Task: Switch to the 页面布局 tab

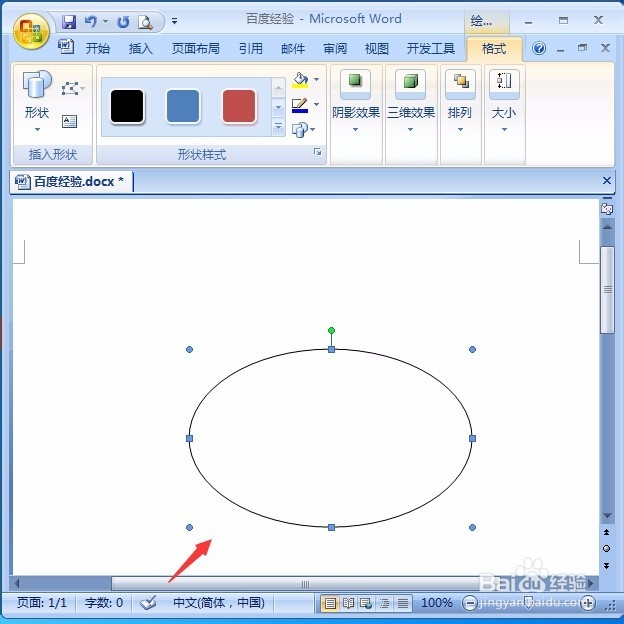Action: (x=195, y=49)
